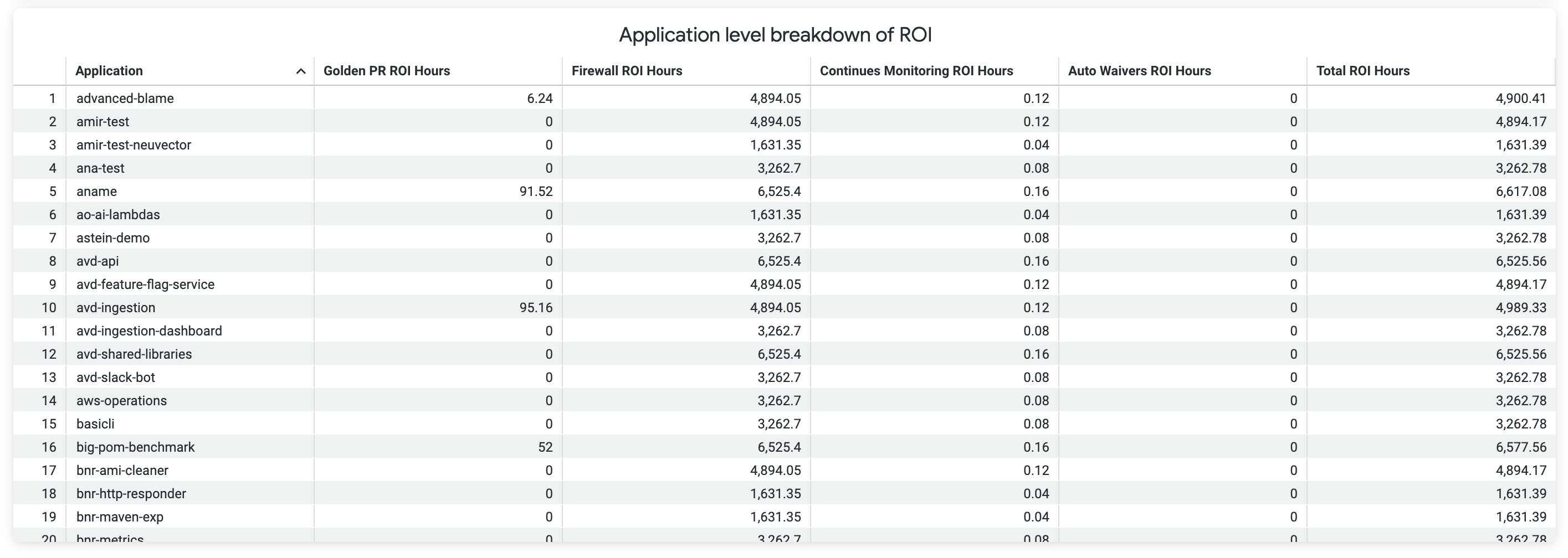Sort by Continues Monitoring ROI Hours column
1568x558 pixels.
[x=916, y=71]
